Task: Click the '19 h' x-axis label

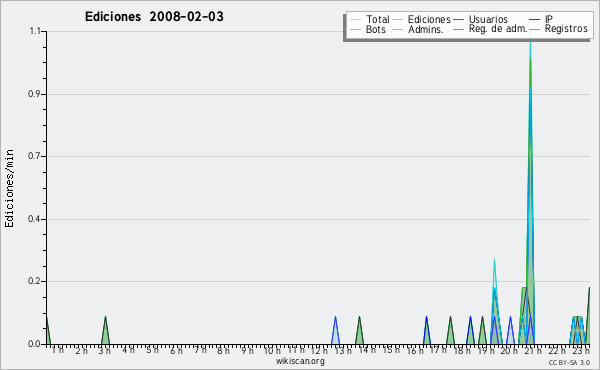Action: 486,350
